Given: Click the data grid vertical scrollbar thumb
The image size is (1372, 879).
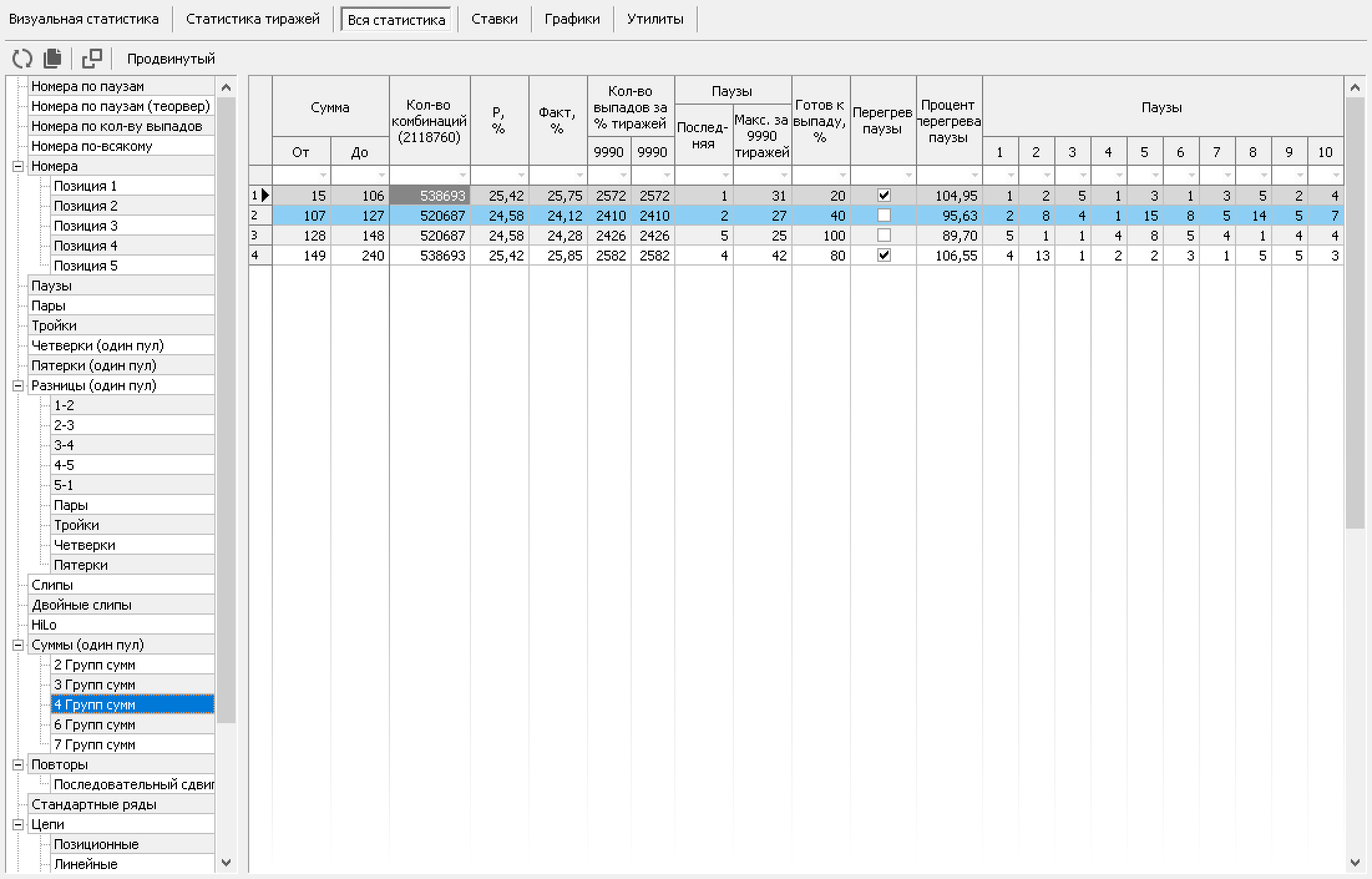Looking at the screenshot, I should click(1355, 312).
